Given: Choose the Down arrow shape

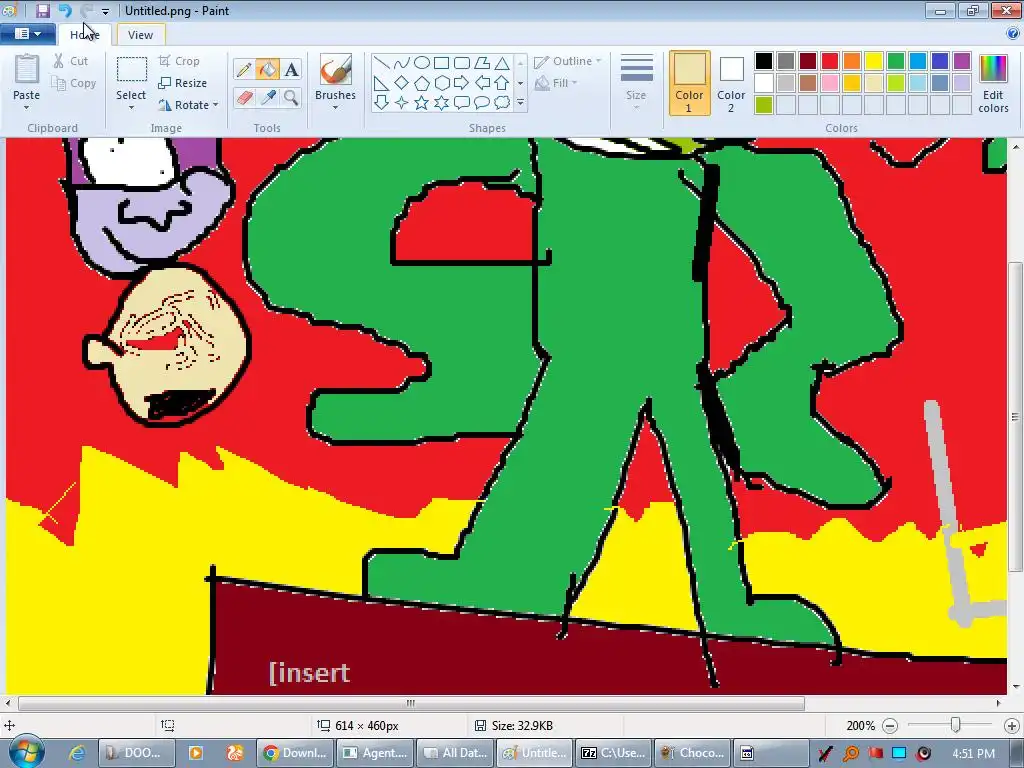Looking at the screenshot, I should pyautogui.click(x=382, y=103).
